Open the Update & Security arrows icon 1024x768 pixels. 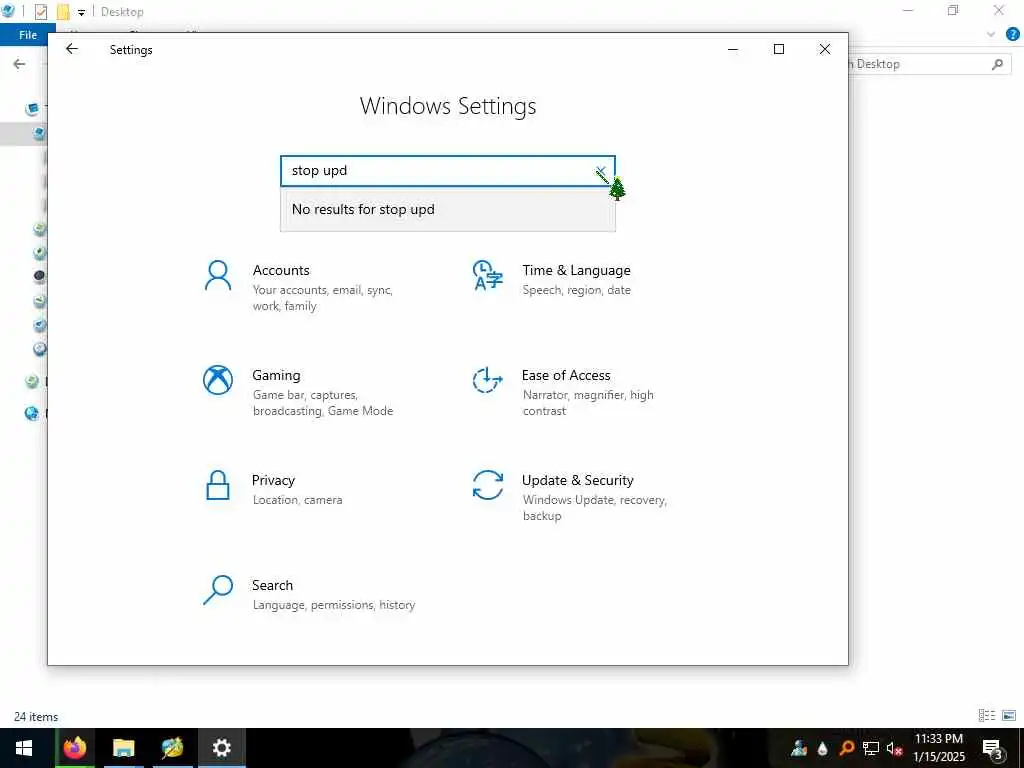tap(487, 485)
